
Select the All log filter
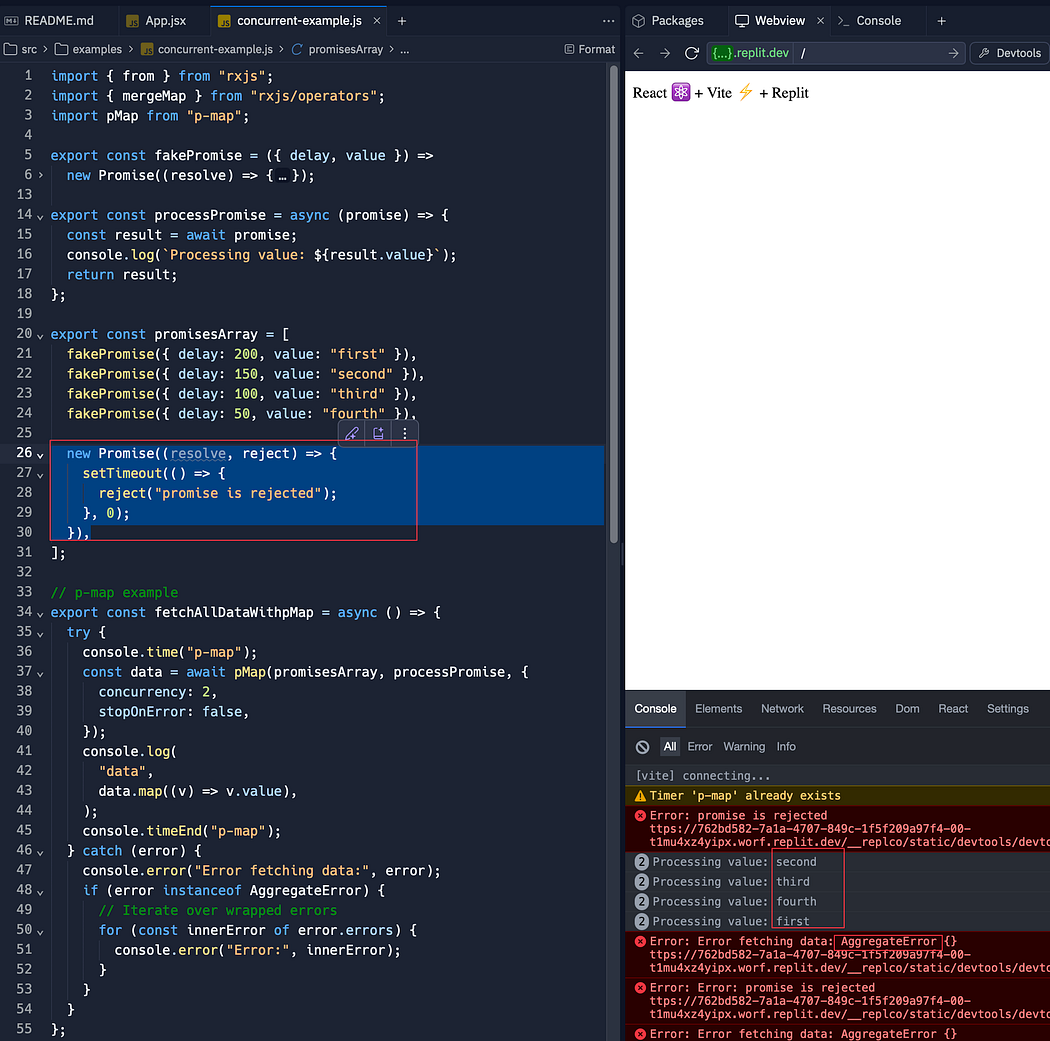(670, 746)
